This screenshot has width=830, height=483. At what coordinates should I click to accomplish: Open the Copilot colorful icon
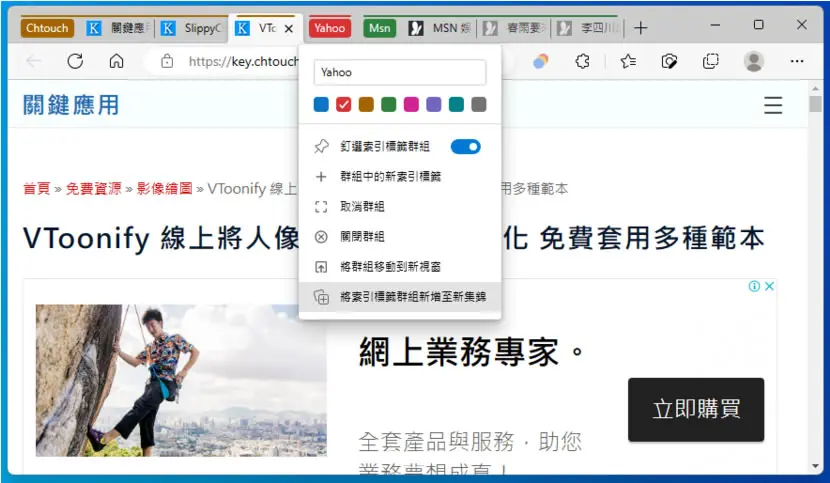tap(540, 61)
